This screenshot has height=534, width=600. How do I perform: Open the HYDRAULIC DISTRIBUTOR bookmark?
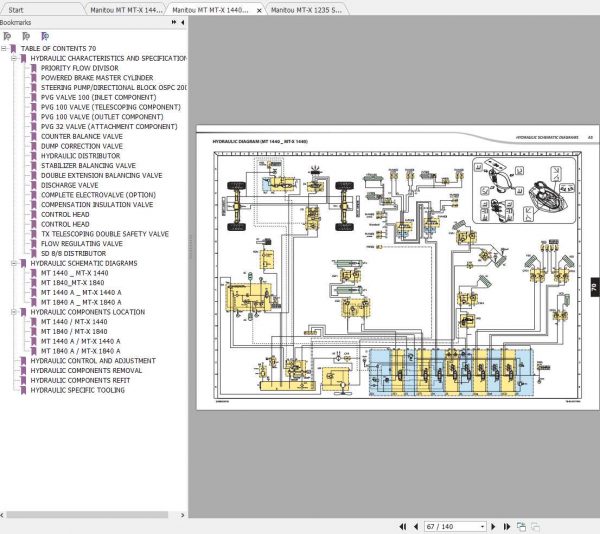click(80, 156)
